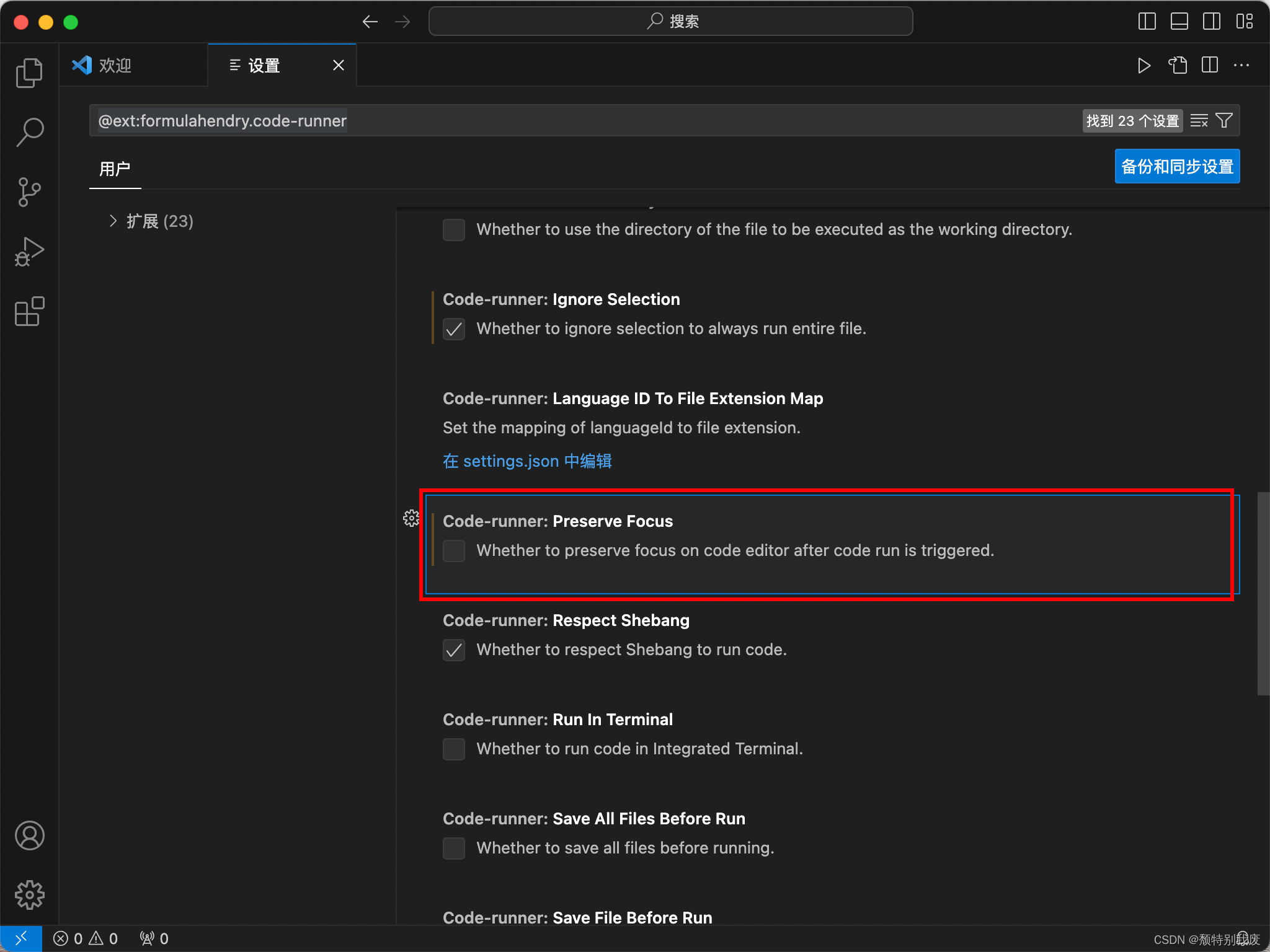Toggle the primary side bar layout icon
Image resolution: width=1270 pixels, height=952 pixels.
tap(1147, 22)
